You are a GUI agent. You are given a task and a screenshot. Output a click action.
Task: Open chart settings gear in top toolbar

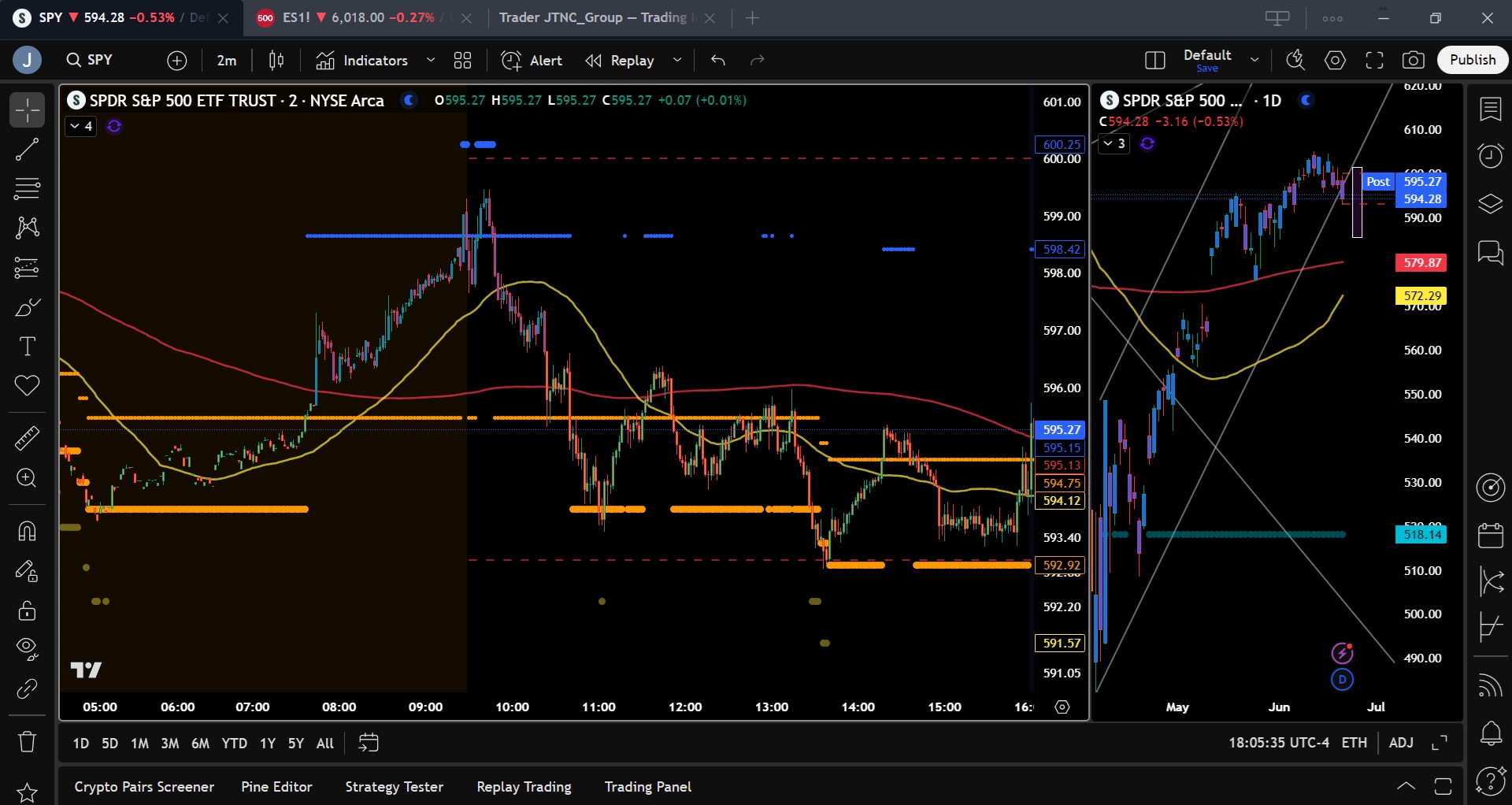tap(1335, 60)
